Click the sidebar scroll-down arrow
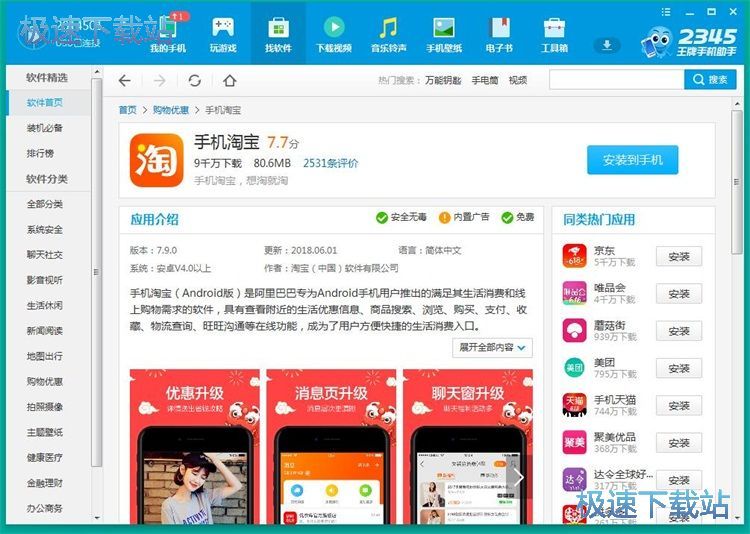The height and width of the screenshot is (534, 750). [x=97, y=518]
